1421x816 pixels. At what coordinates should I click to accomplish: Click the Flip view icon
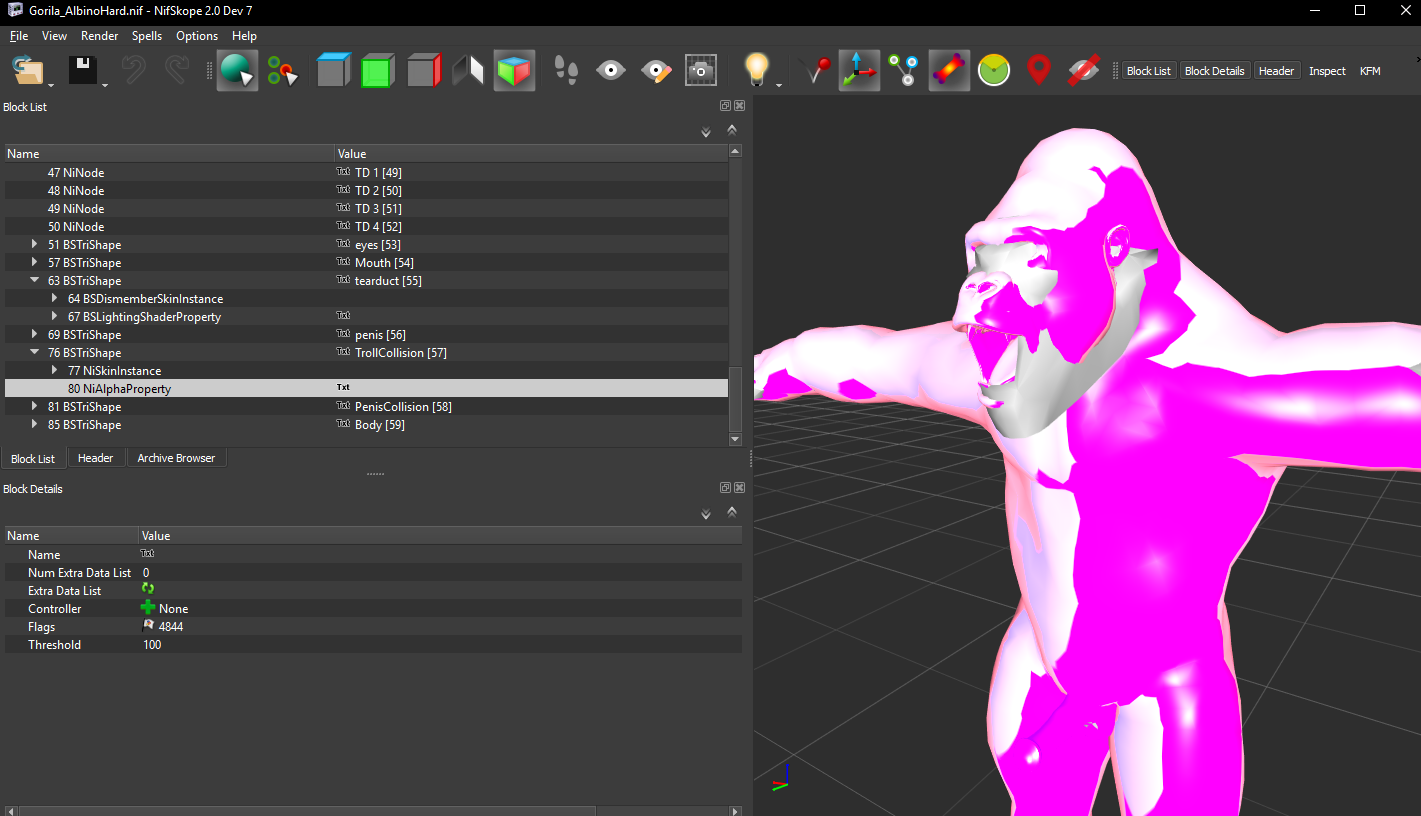click(468, 71)
